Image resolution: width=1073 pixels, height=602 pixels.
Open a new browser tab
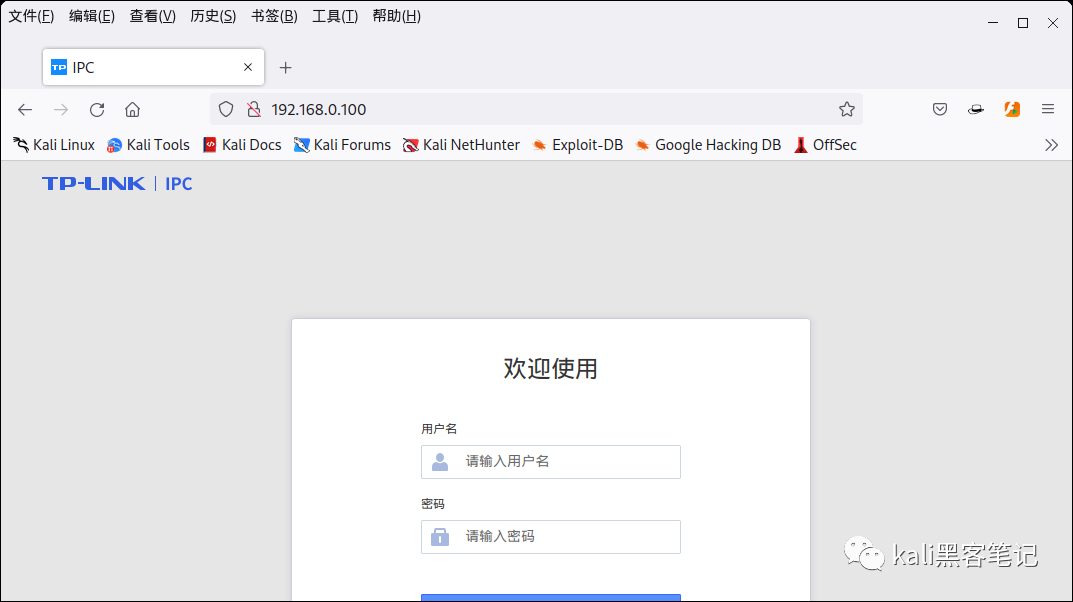[286, 68]
